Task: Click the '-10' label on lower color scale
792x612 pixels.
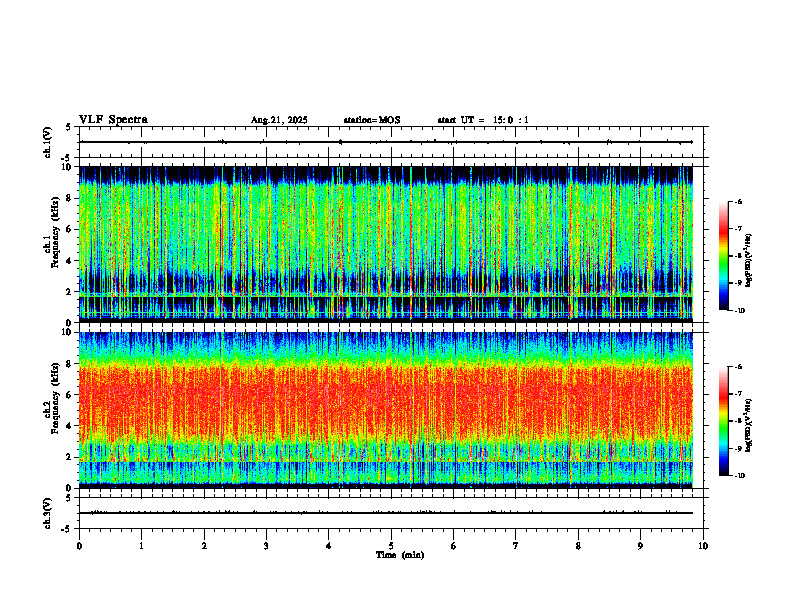Action: coord(740,476)
